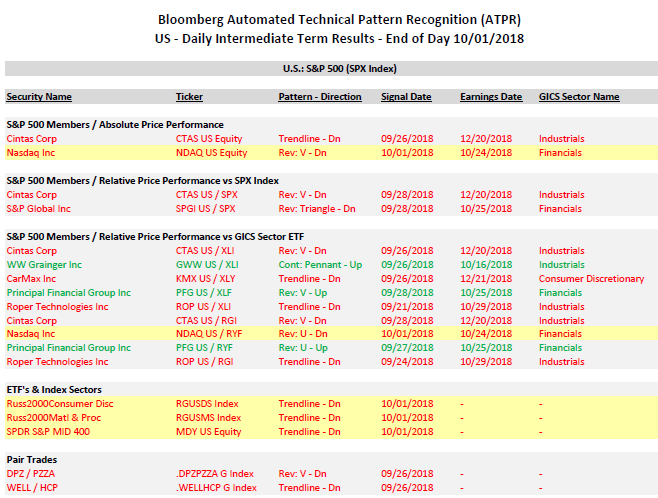Click the Rev: Triangle - Dn pattern cell
The image size is (658, 498).
(x=317, y=209)
